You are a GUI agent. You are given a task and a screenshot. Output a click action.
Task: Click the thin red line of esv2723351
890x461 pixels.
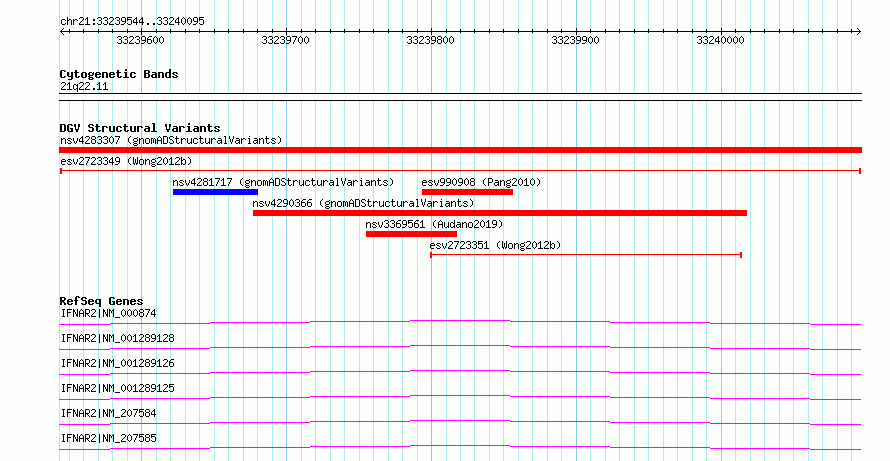tap(586, 255)
